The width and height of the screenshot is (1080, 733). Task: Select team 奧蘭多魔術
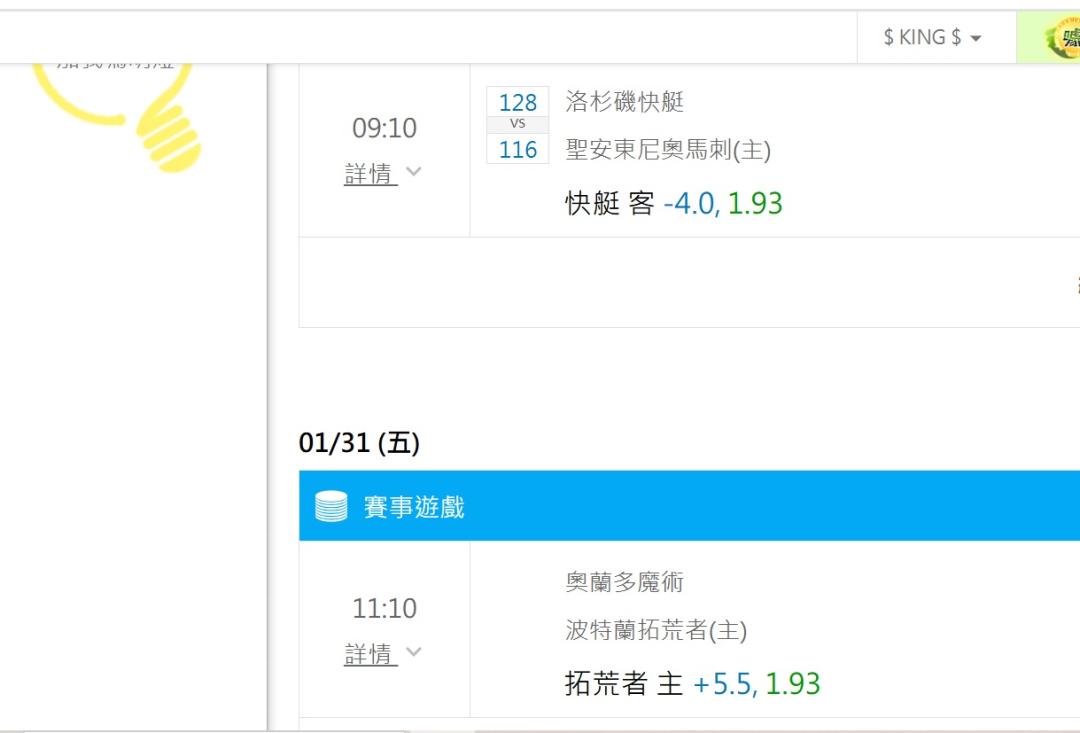[624, 582]
